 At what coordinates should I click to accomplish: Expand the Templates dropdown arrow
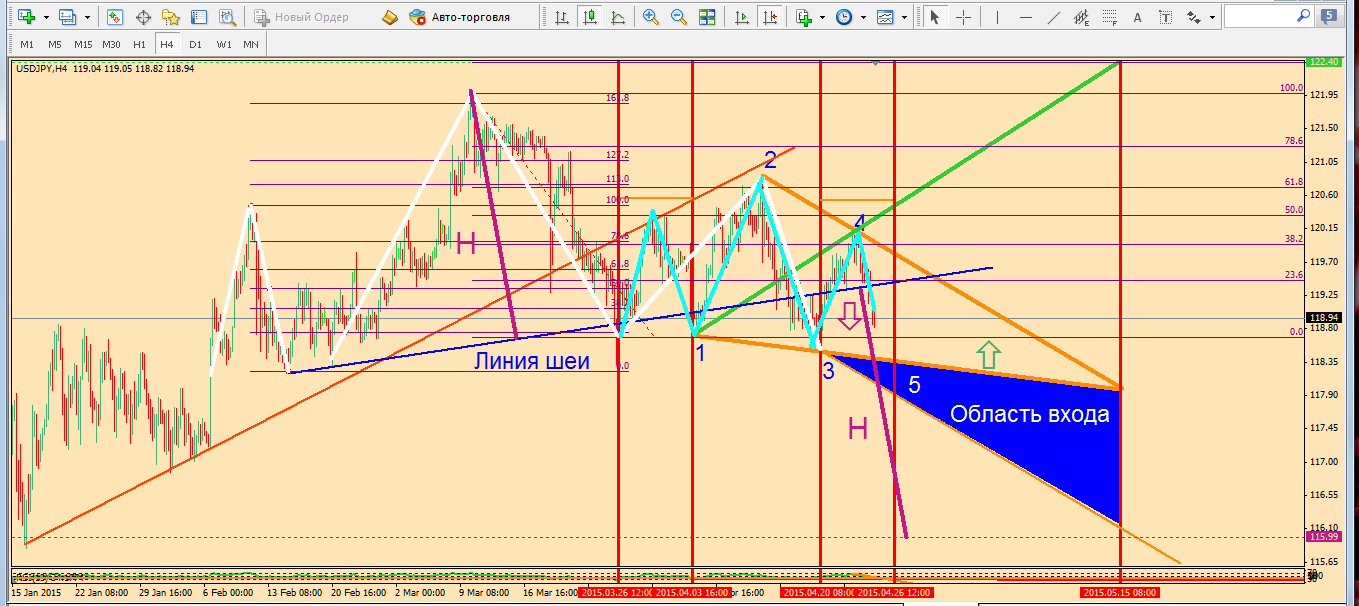coord(903,17)
